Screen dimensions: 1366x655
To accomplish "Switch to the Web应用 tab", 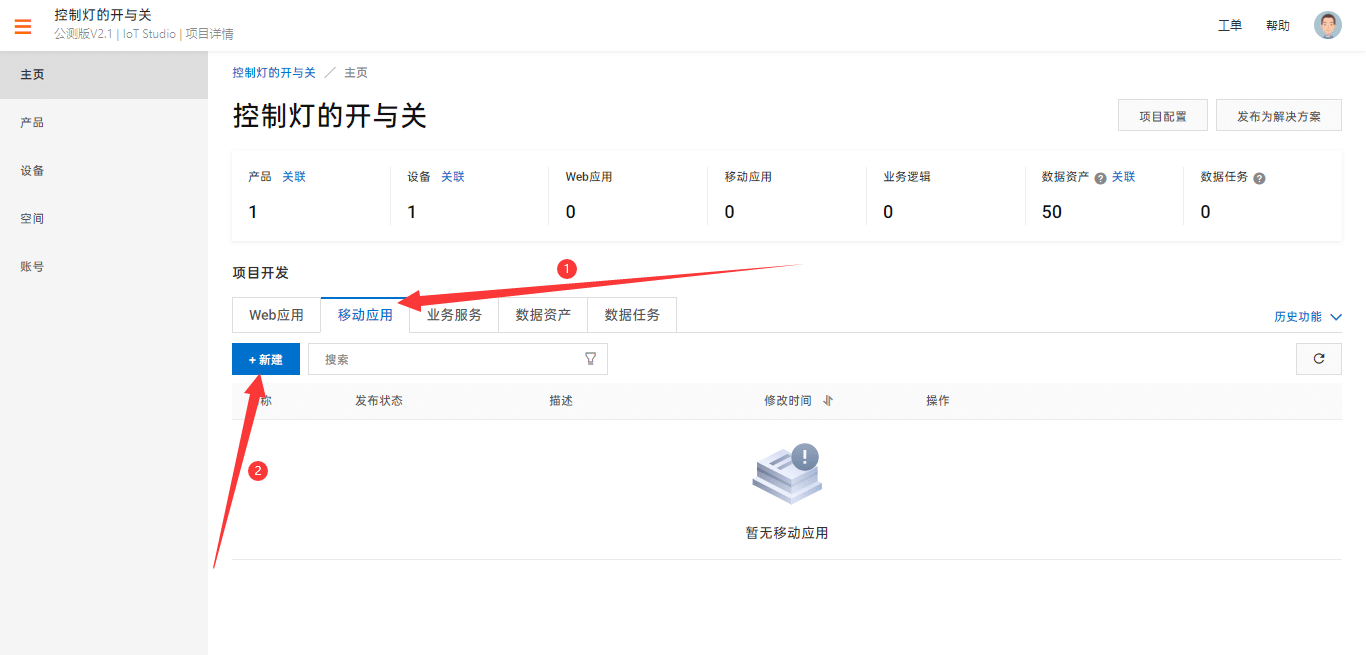I will (x=276, y=314).
